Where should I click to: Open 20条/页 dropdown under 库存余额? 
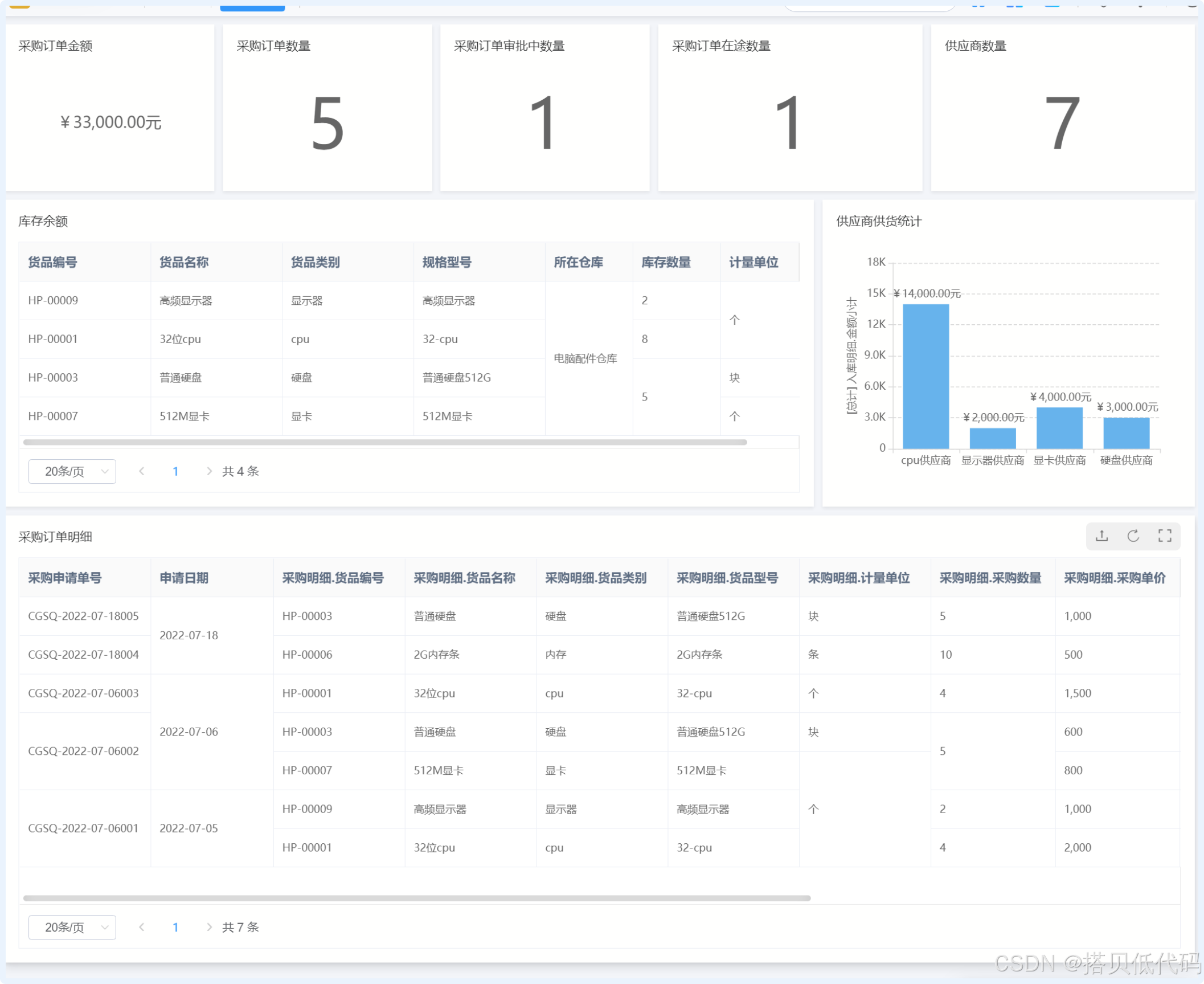[72, 471]
